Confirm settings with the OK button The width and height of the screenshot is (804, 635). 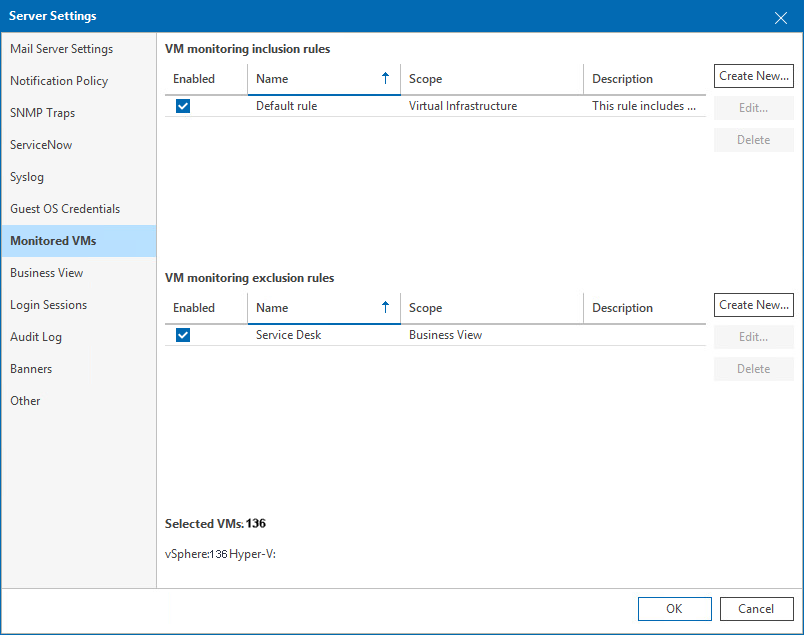coord(674,608)
